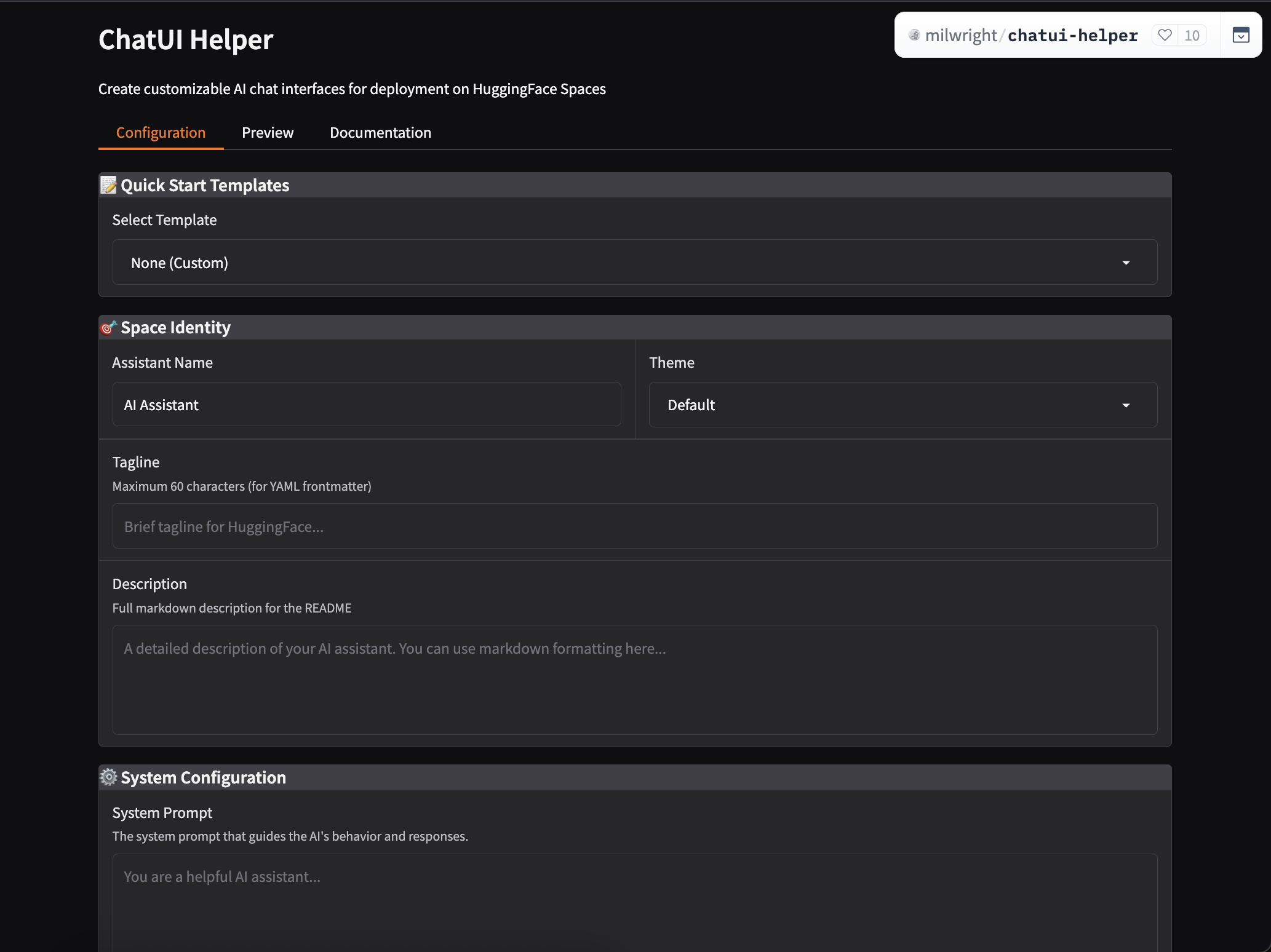Expand the None (Custom) template picker

pyautogui.click(x=634, y=263)
